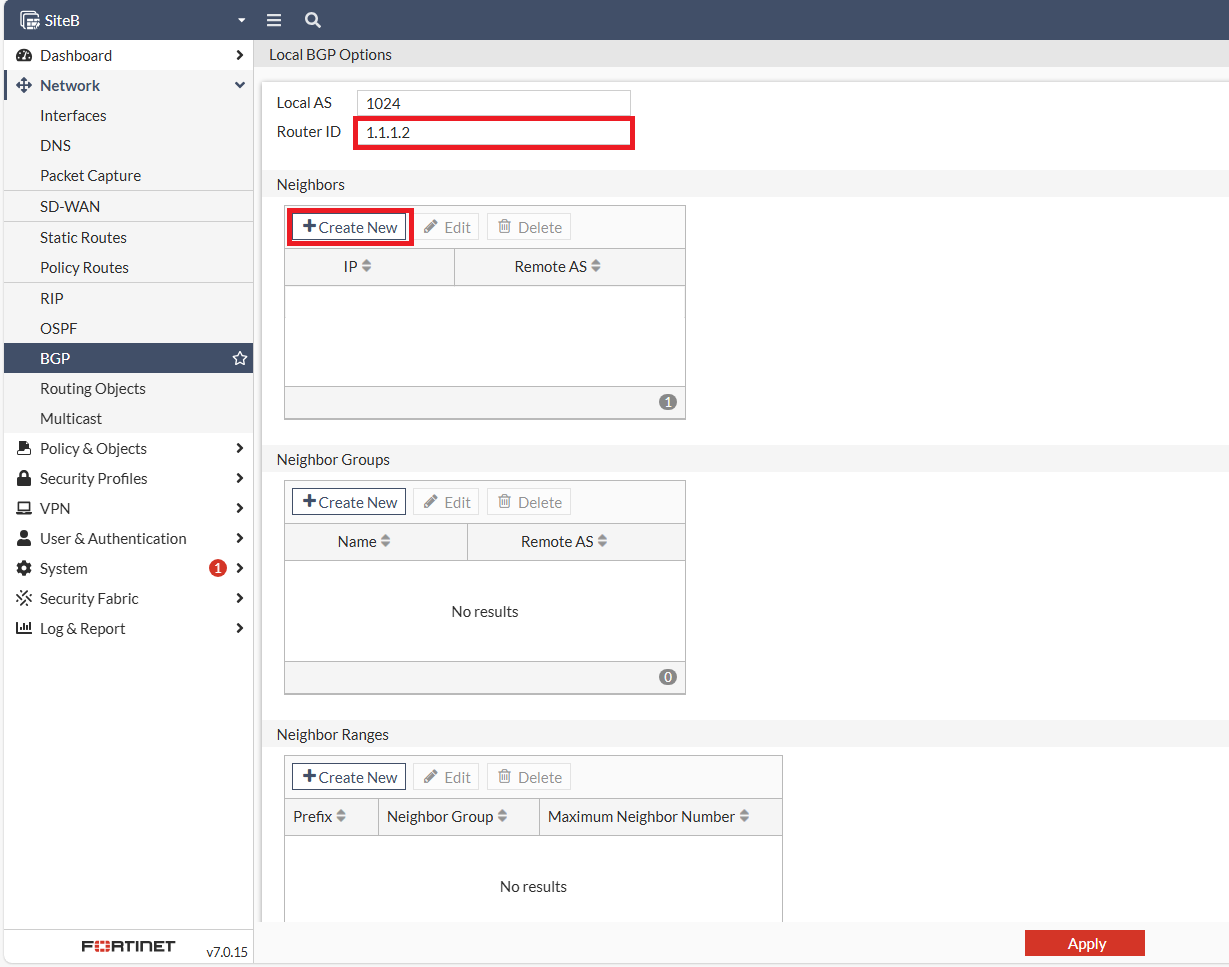Click version text v7.0.15

[x=227, y=952]
